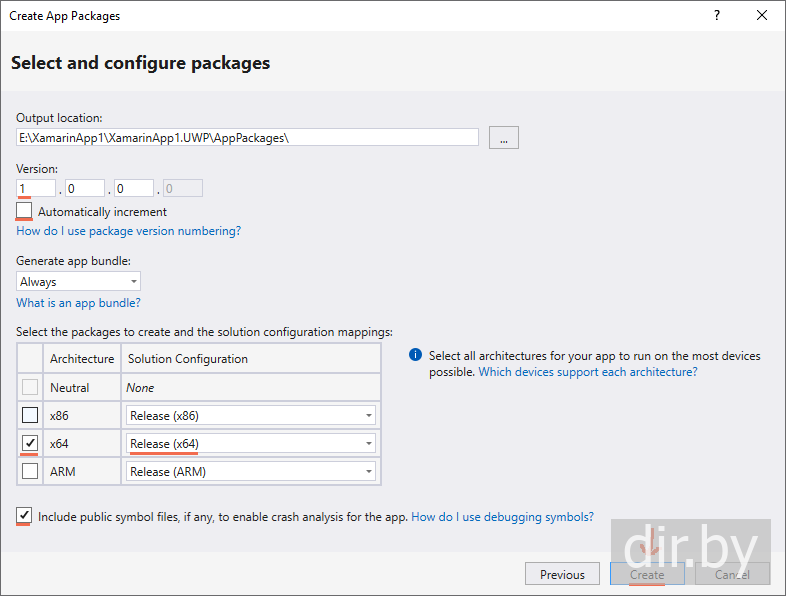
Task: Click the blue information icon
Action: 415,355
